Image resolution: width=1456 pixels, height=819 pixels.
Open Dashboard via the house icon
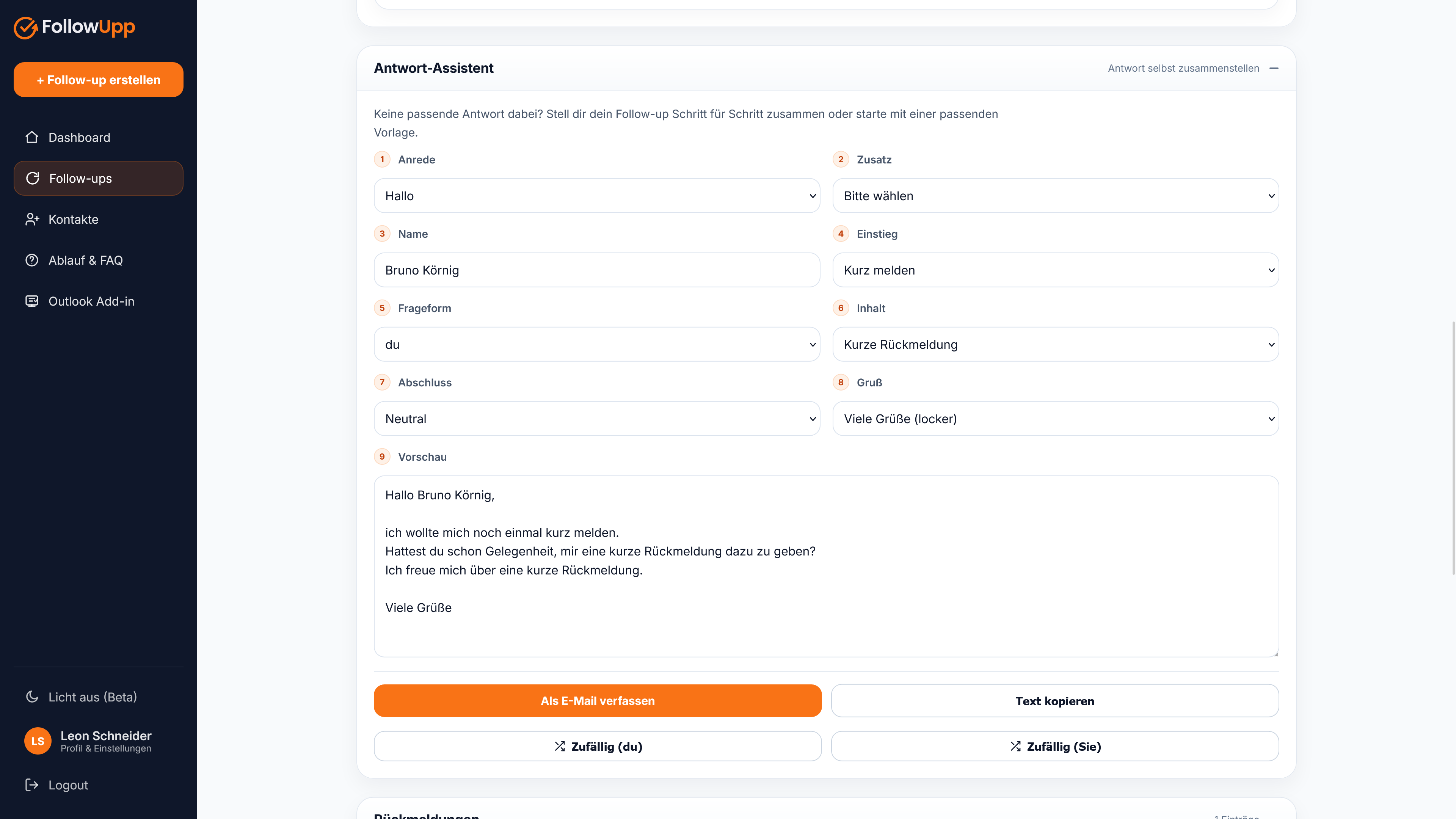[x=31, y=137]
